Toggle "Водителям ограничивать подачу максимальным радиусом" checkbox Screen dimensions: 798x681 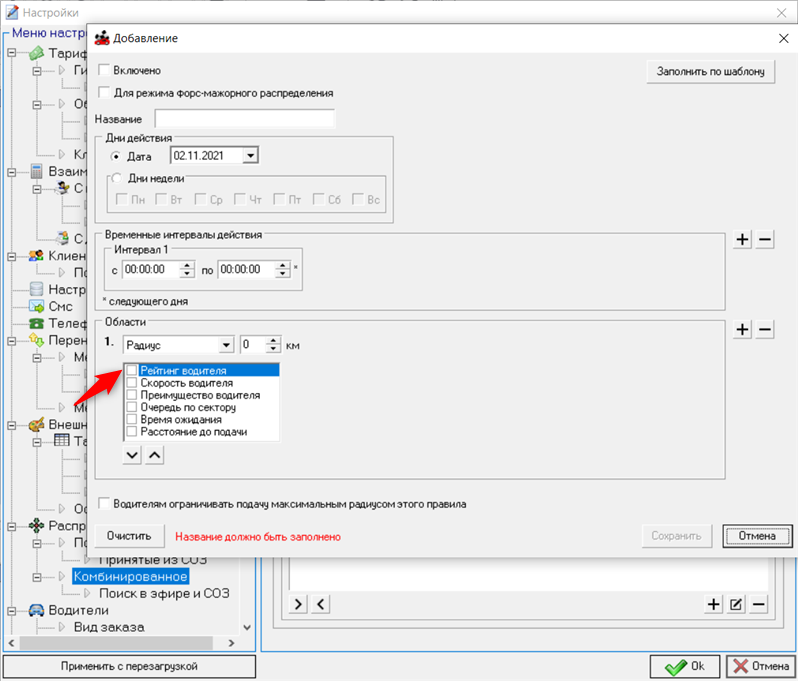point(104,503)
